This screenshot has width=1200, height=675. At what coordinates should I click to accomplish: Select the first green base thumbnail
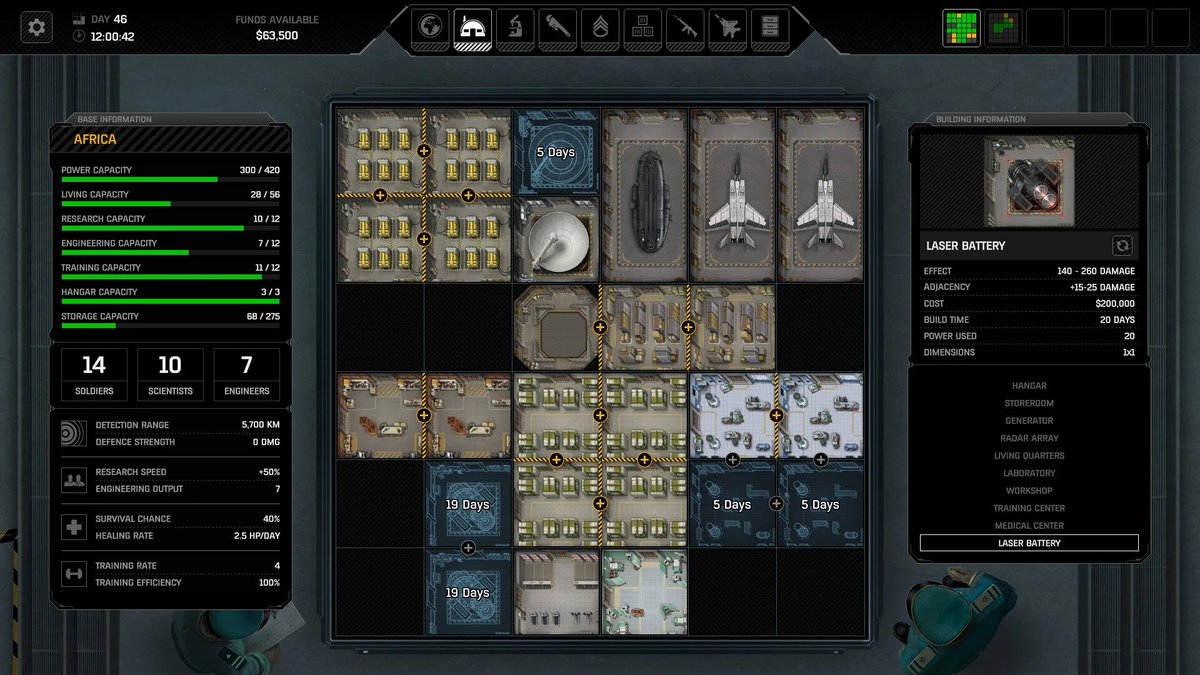pos(960,28)
